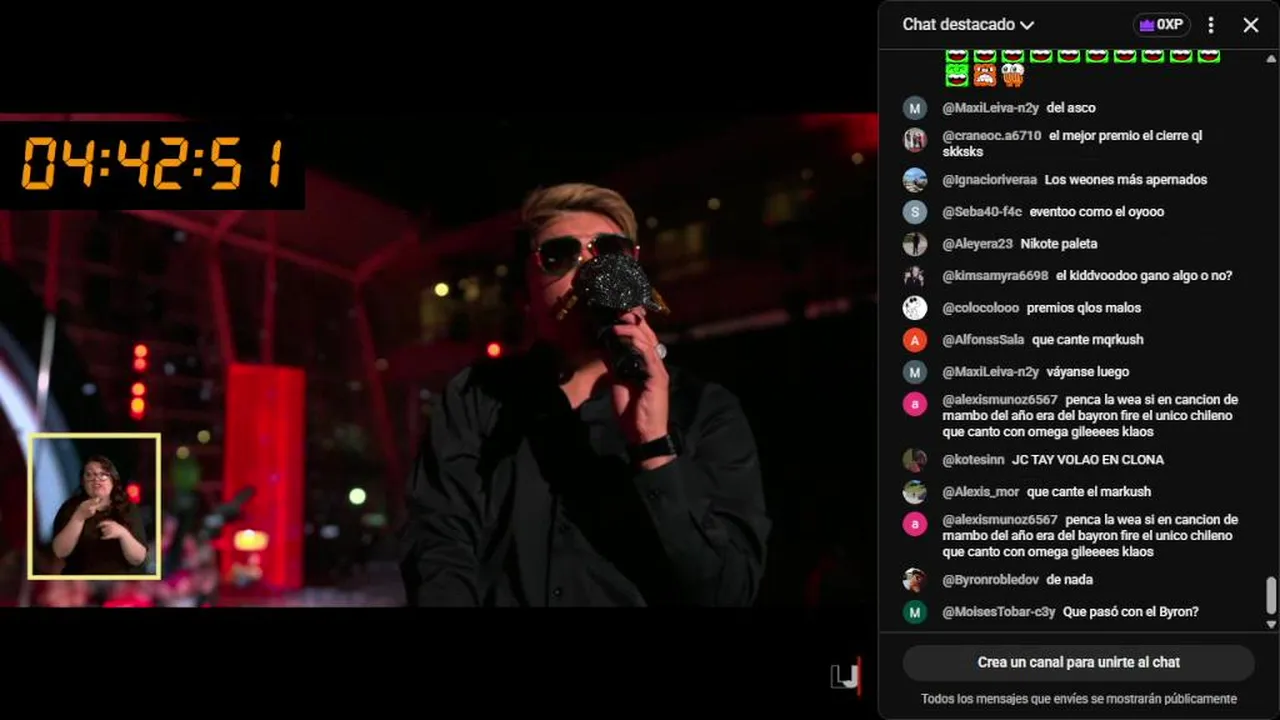
Task: Open @colocolooo profile avatar
Action: point(915,308)
